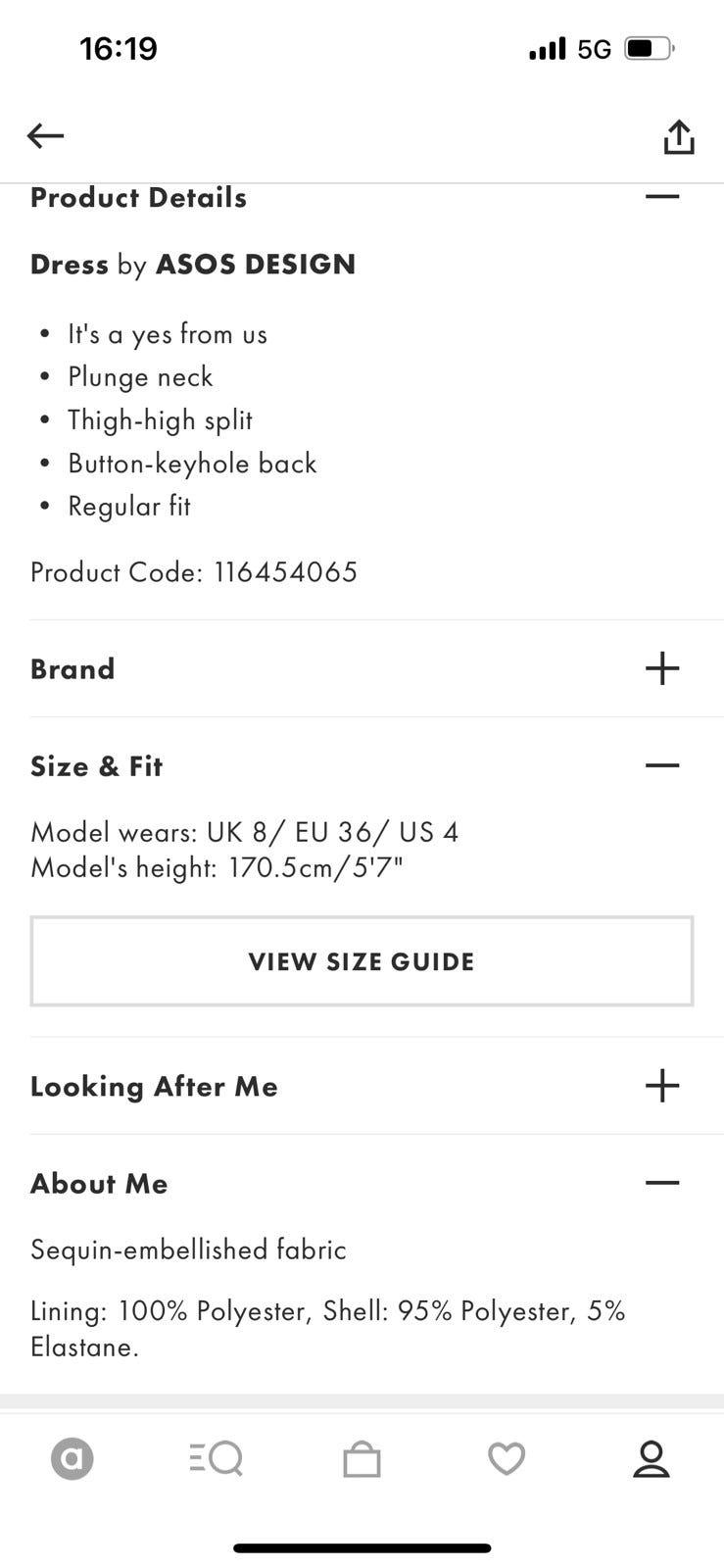Tap the Product Code number text
This screenshot has width=724, height=1568.
pos(285,572)
